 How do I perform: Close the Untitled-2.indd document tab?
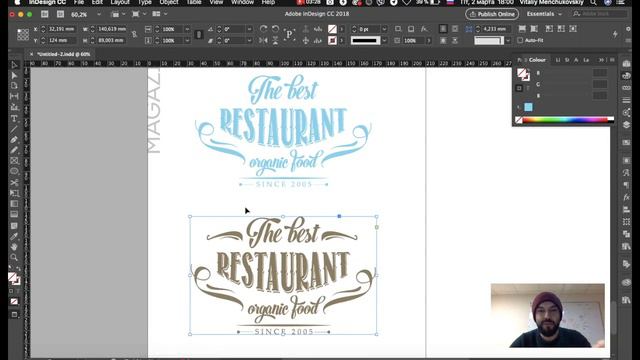pos(31,54)
